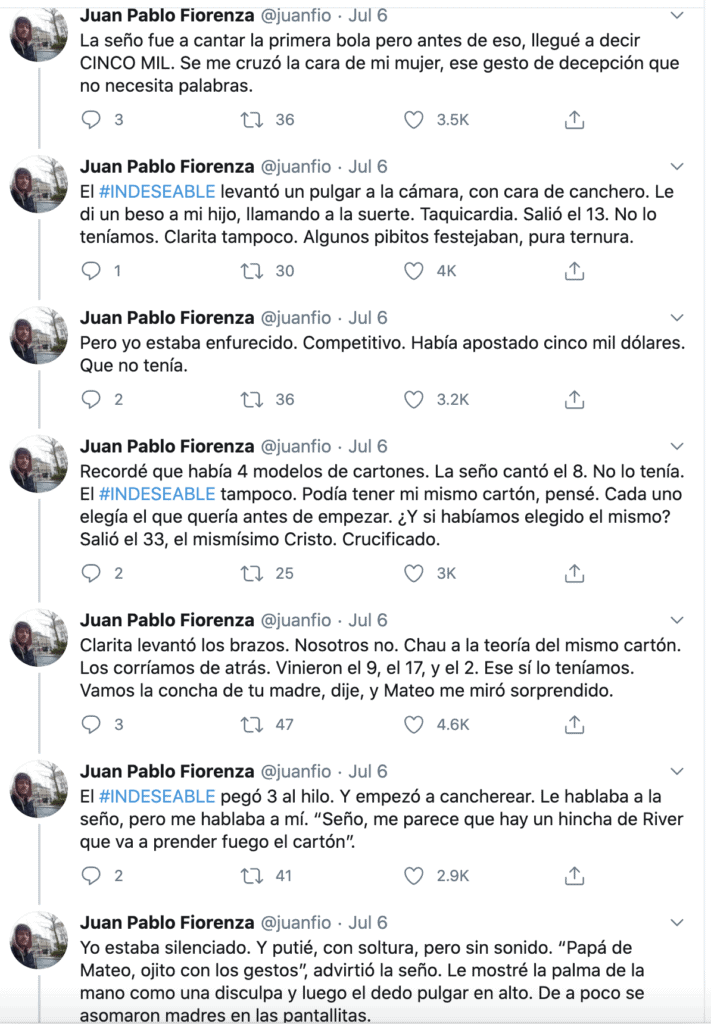This screenshot has height=1024, width=711.
Task: Reply to the 'CINCO MIL' tweet
Action: (91, 120)
